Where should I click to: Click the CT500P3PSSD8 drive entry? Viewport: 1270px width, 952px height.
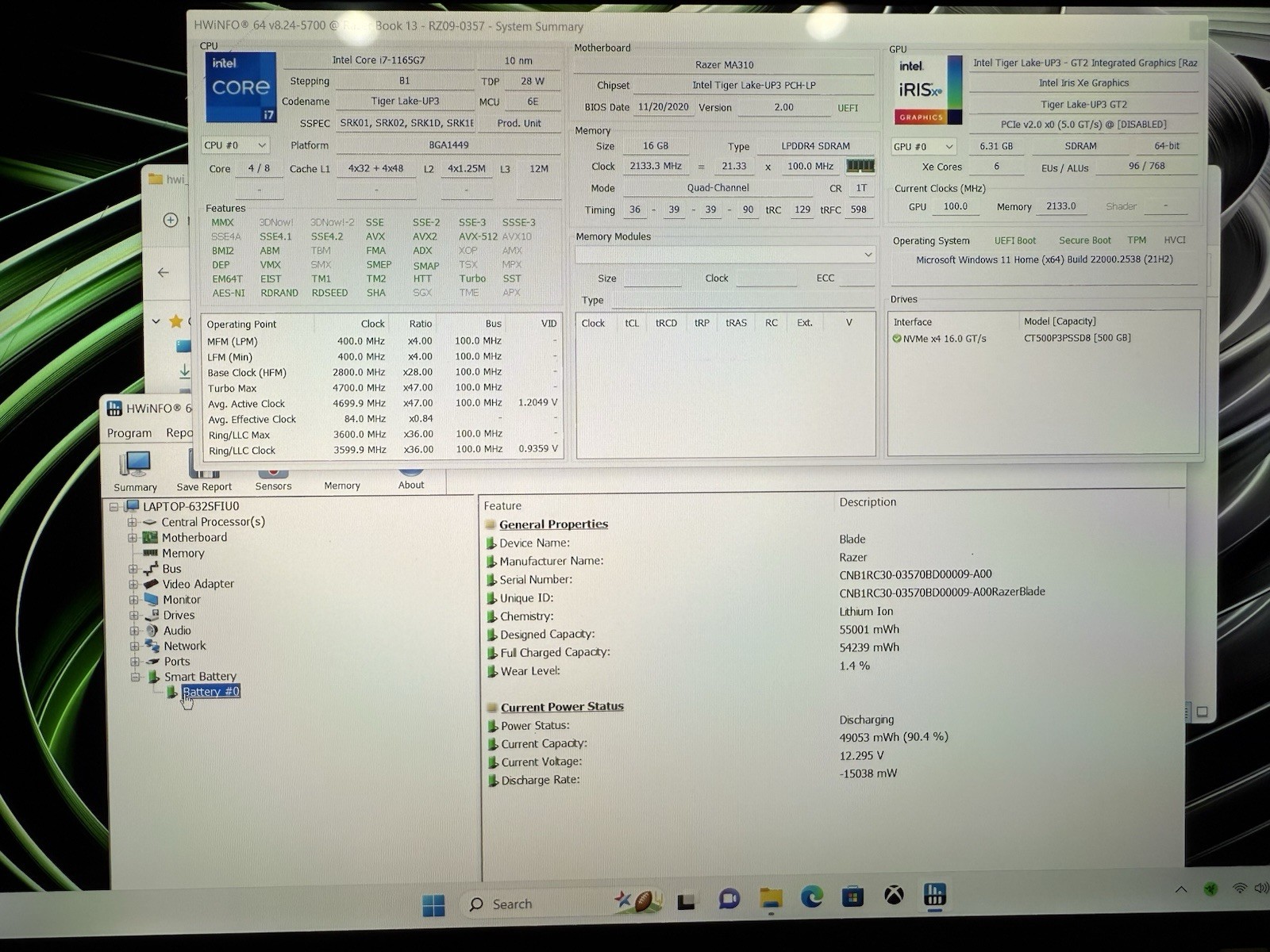(x=1077, y=338)
